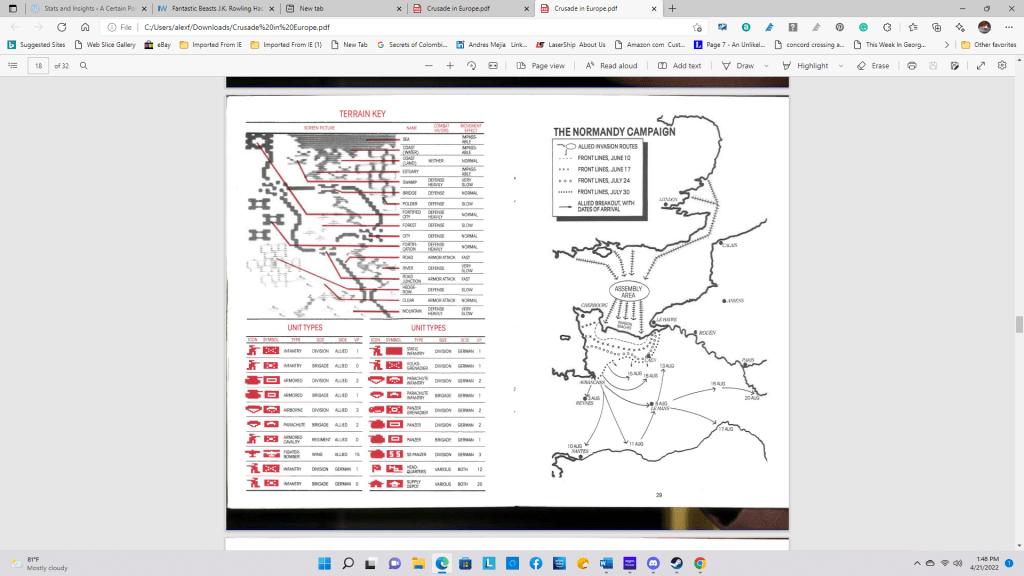Search within the PDF document

pos(83,65)
